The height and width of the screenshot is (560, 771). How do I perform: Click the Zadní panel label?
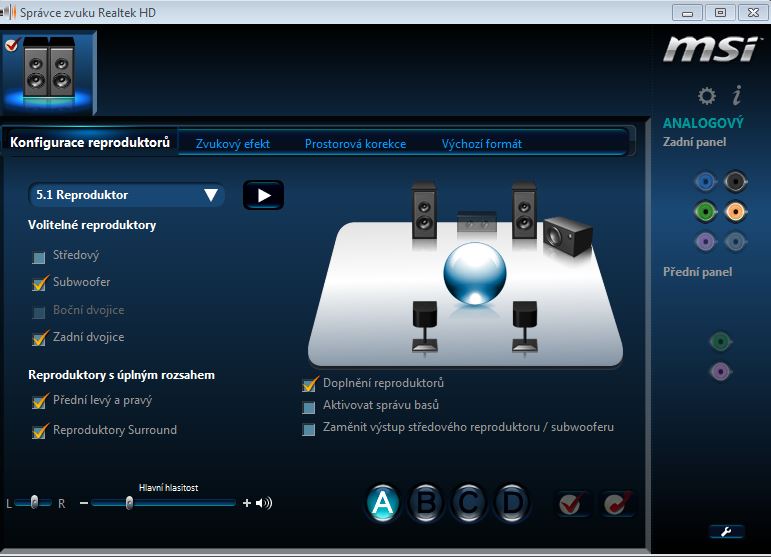click(x=694, y=142)
